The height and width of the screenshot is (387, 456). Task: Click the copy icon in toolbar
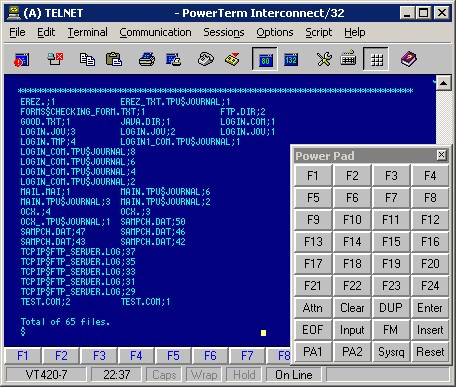tap(87, 60)
